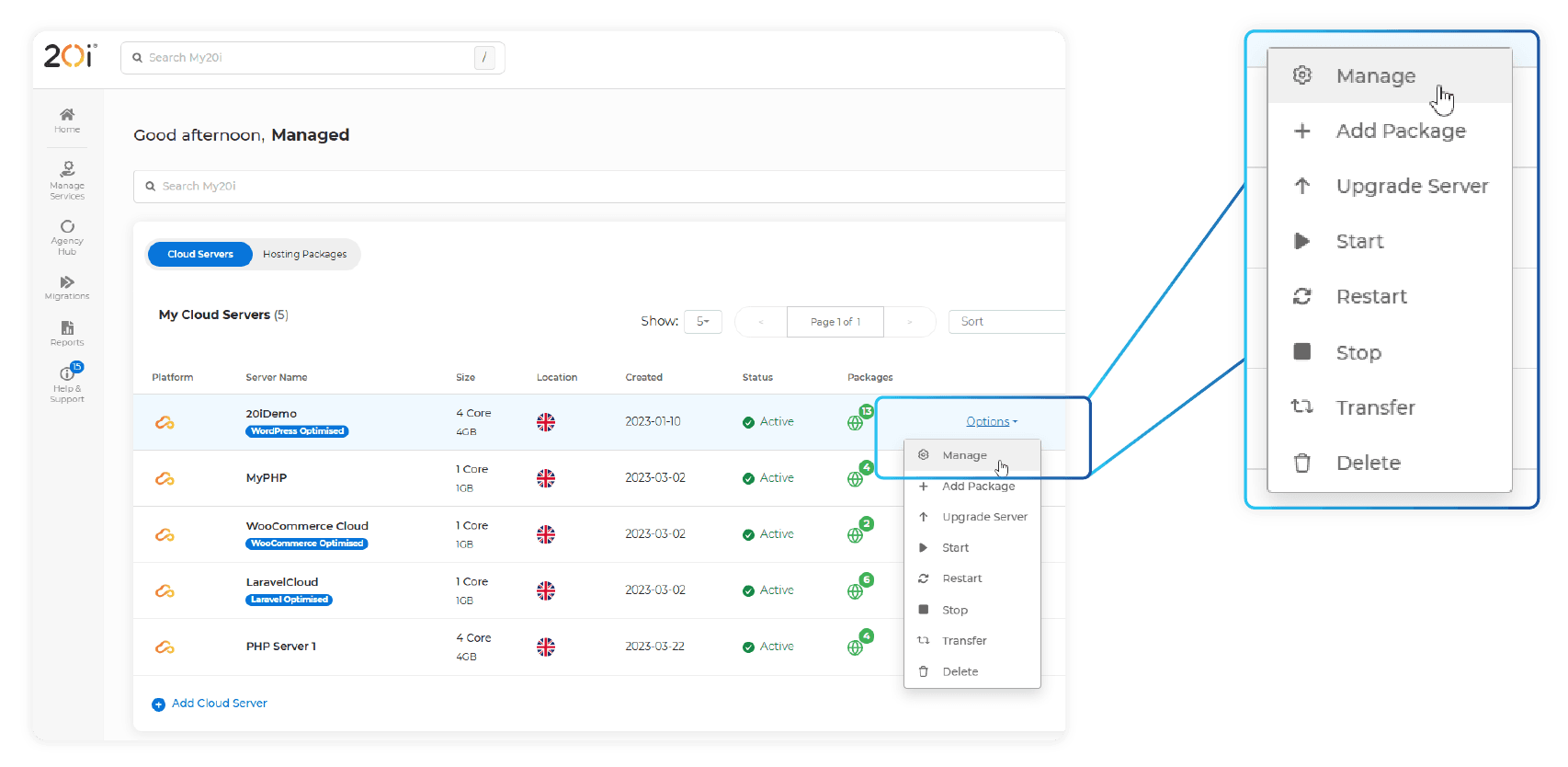Click the 20i logo
Image resolution: width=1568 pixels, height=767 pixels.
click(x=70, y=56)
